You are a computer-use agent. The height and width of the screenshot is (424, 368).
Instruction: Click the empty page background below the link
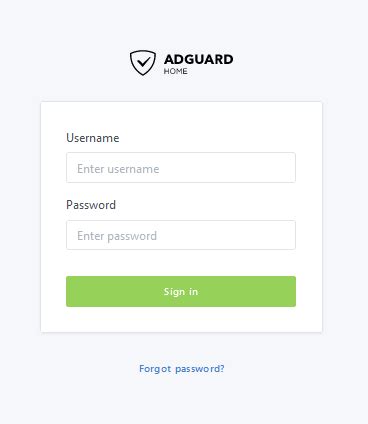182,400
